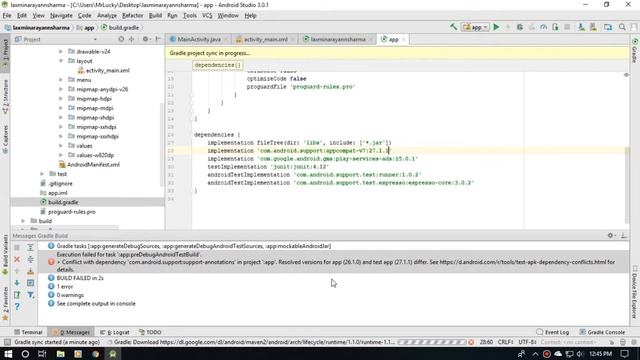Open the VCS menu
Screen dimensions: 640x360
[207, 16]
